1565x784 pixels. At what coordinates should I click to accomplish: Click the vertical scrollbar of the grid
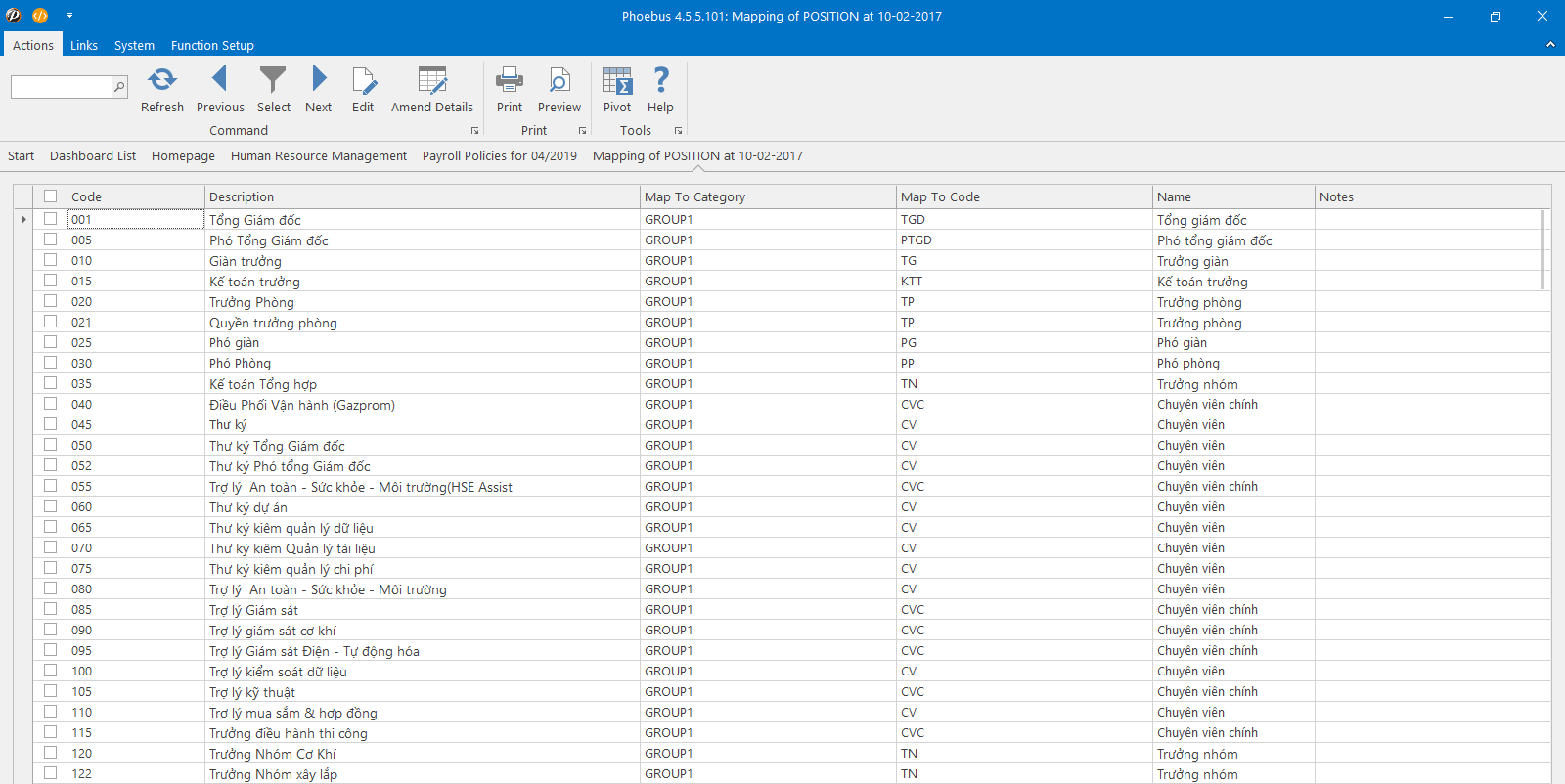point(1543,249)
